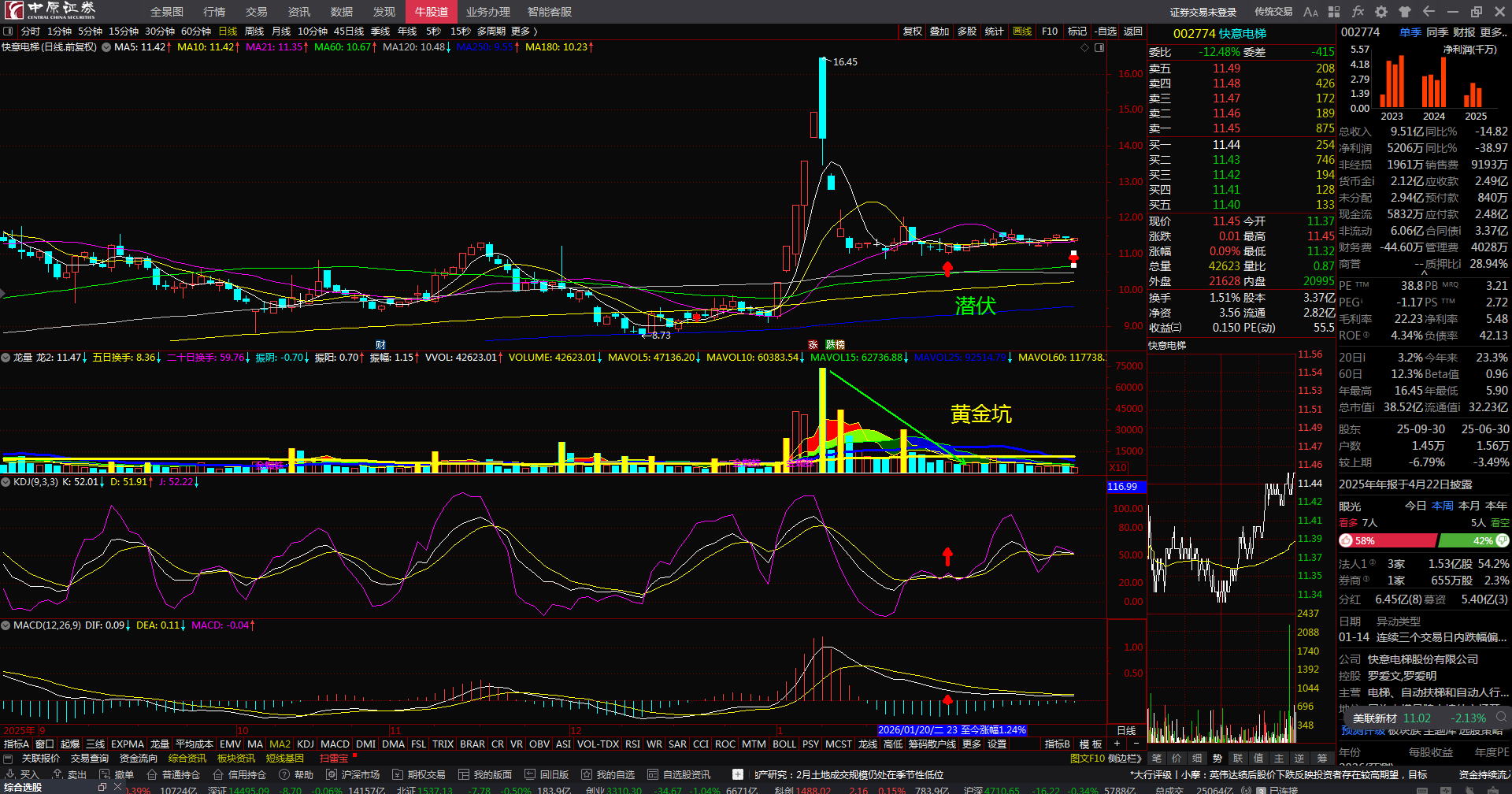
Task: Click the 16.45 price-high marker on candlestick chart
Action: coord(845,62)
